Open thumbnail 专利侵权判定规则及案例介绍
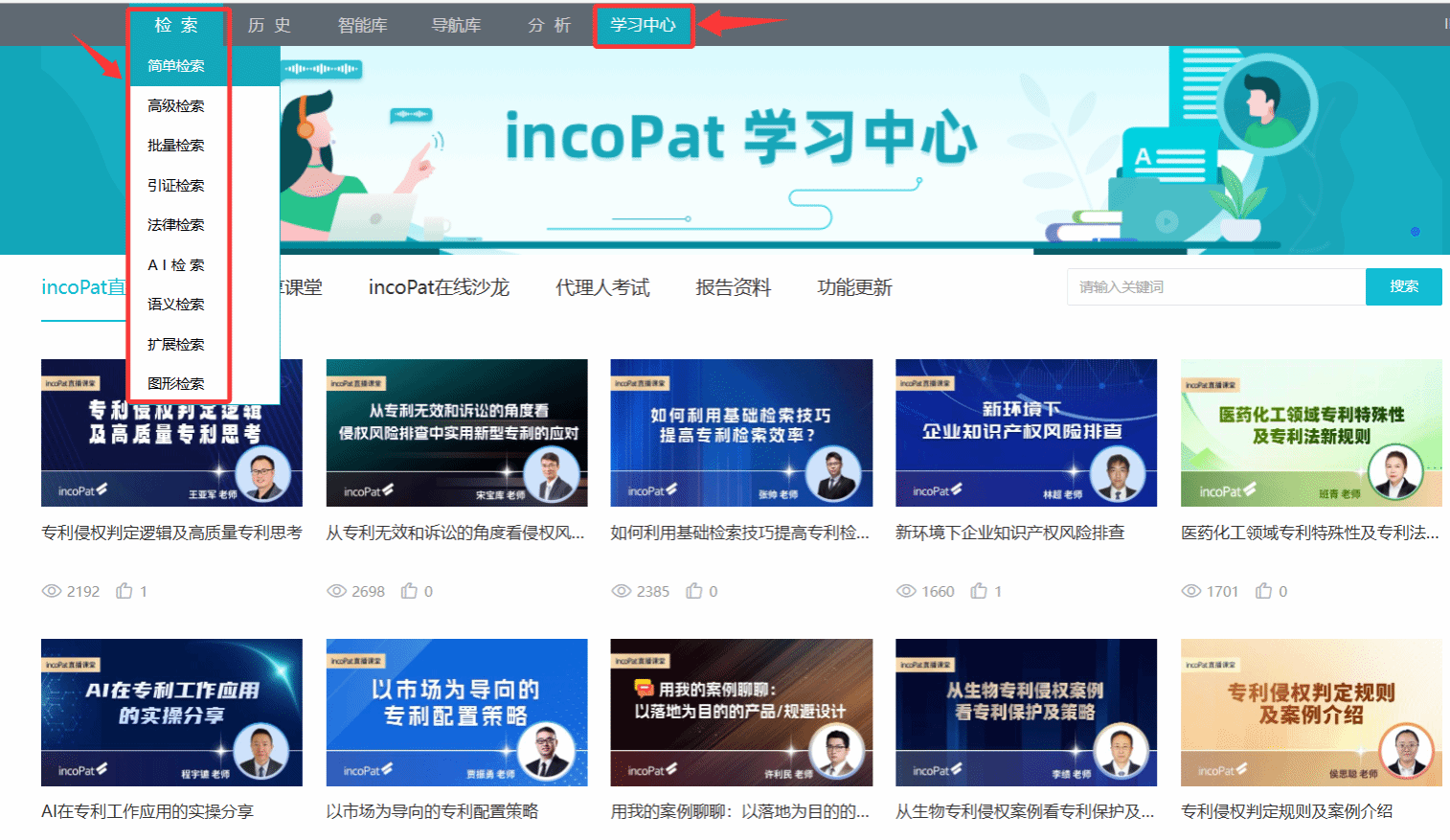This screenshot has height=840, width=1450. (1311, 713)
